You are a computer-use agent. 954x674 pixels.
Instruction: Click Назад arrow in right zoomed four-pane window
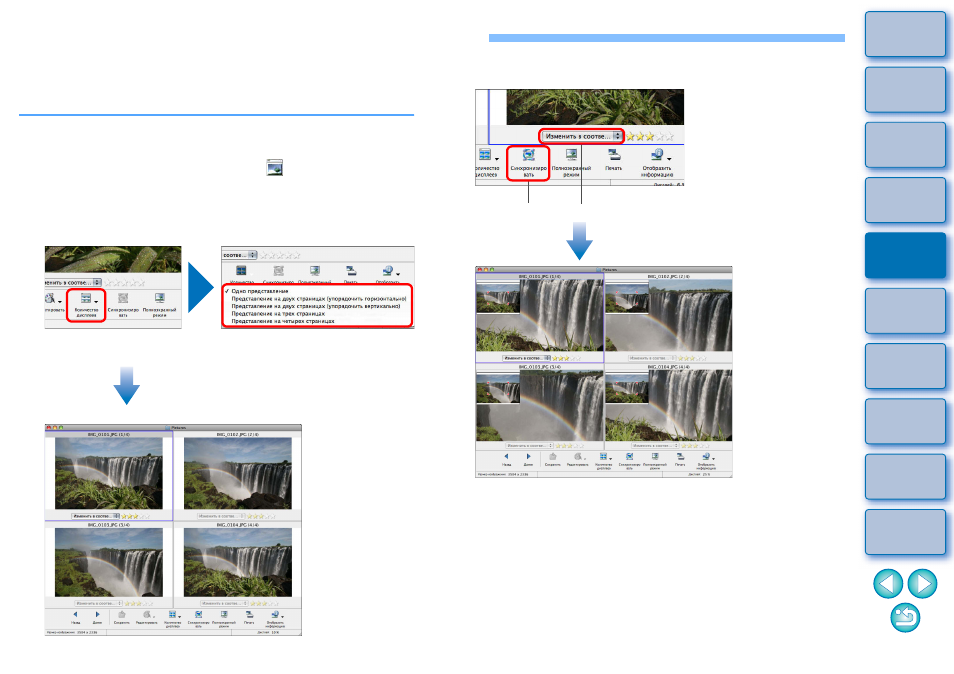point(506,456)
